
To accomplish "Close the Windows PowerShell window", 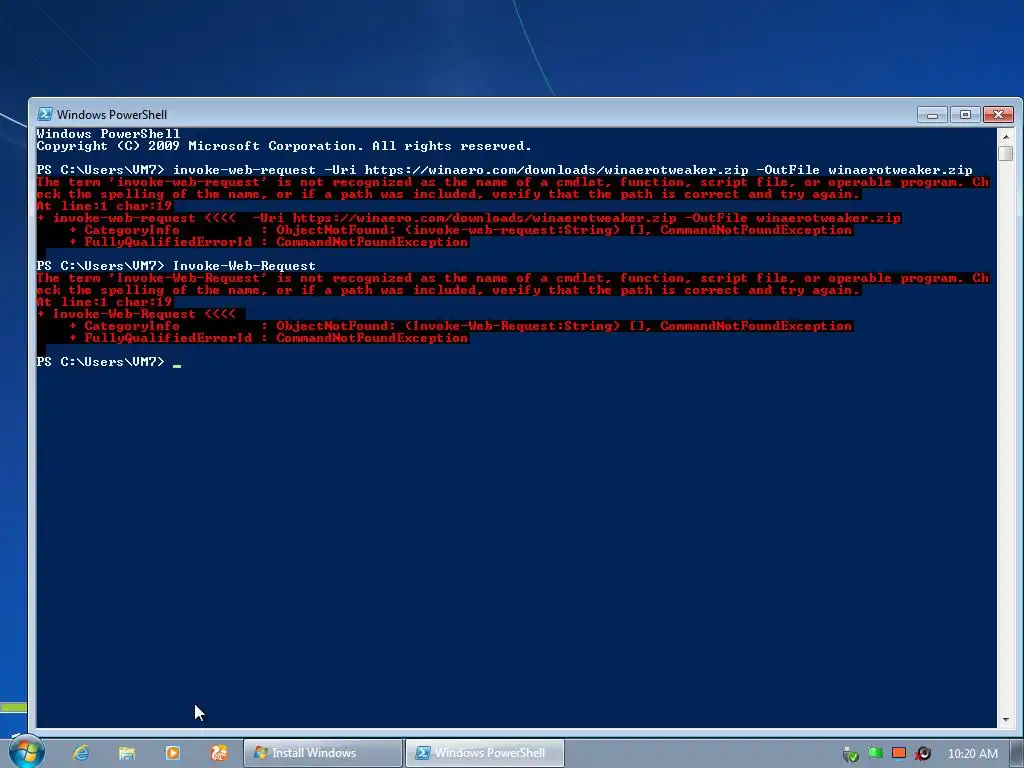I will tap(999, 115).
